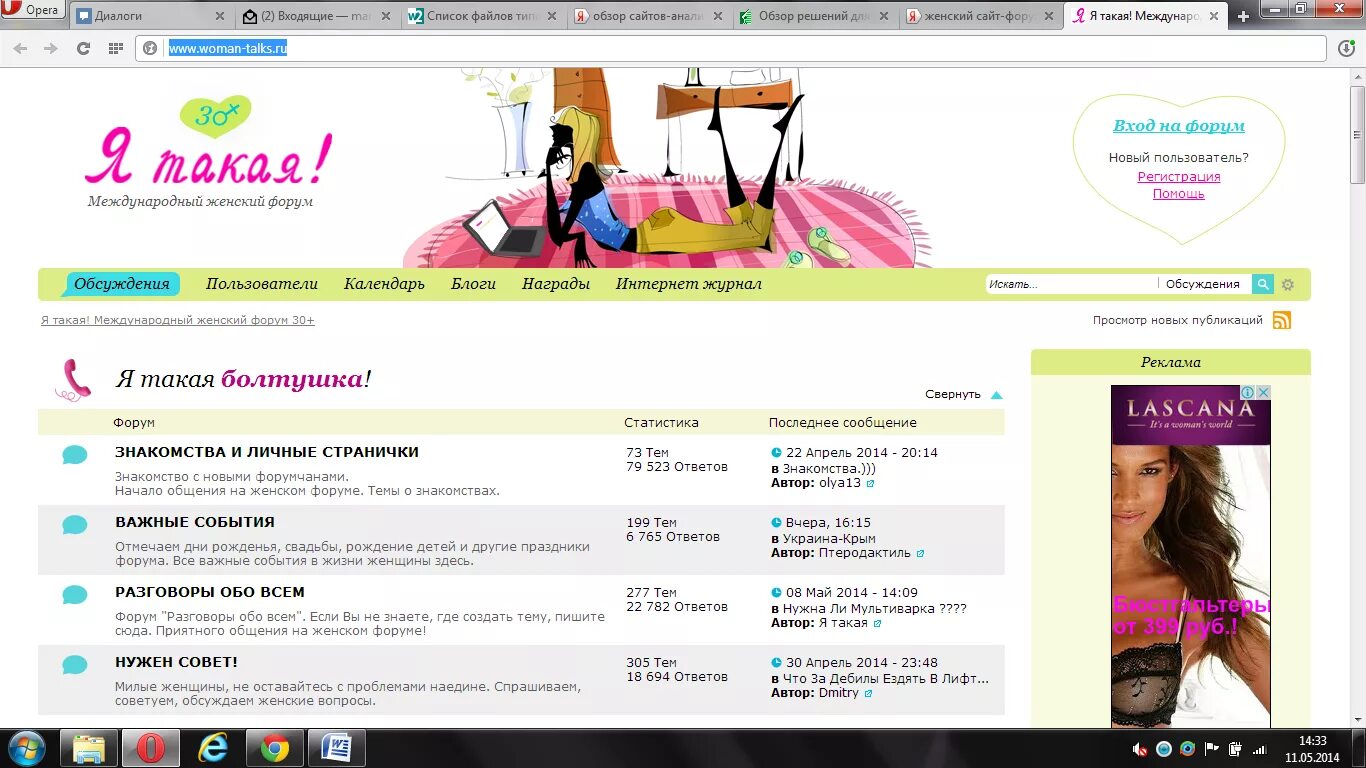Open Word from the taskbar

coord(337,748)
